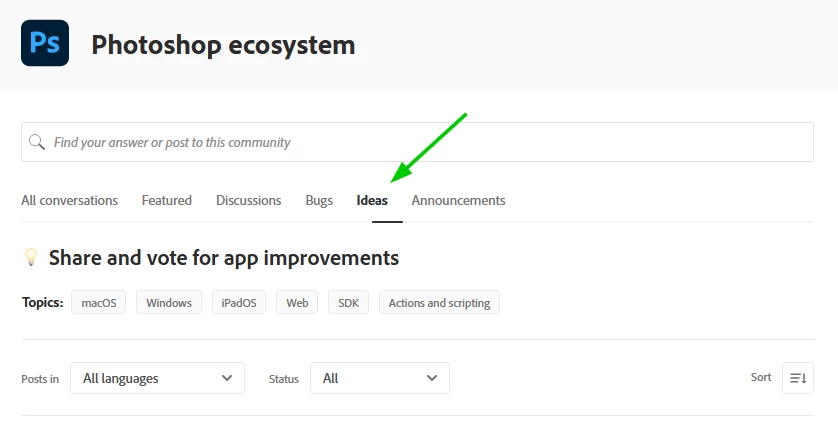The height and width of the screenshot is (421, 838).
Task: Choose the iPadOS topic tag
Action: [239, 302]
